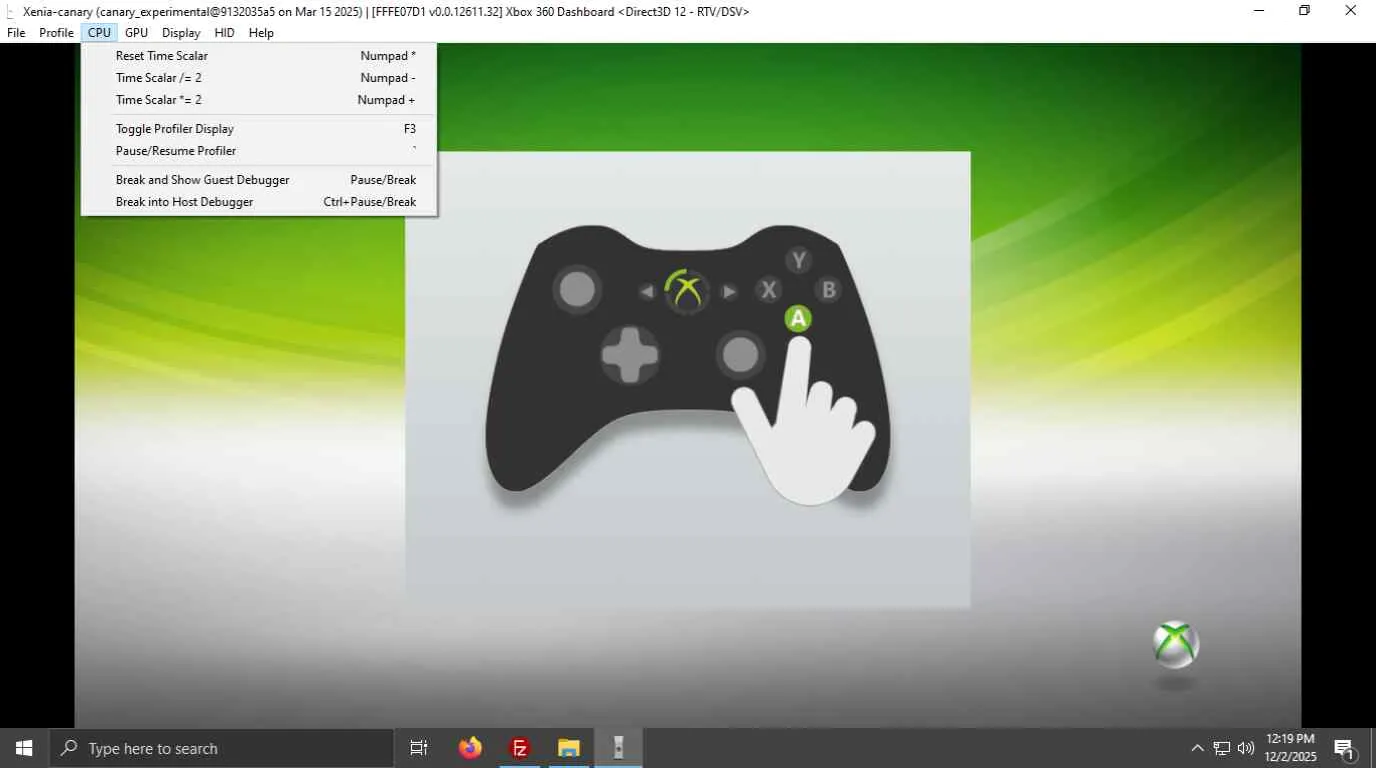
Task: Choose Reset Time Scalar
Action: click(x=259, y=56)
